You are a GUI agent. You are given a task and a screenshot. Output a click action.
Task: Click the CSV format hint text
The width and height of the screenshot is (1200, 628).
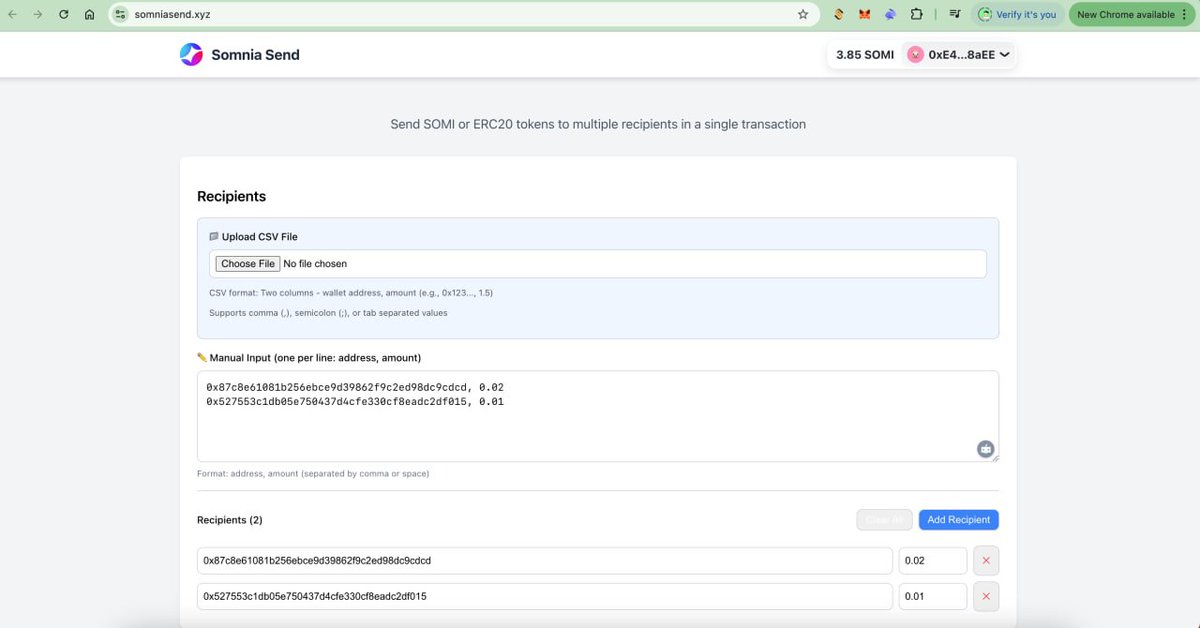coord(350,293)
